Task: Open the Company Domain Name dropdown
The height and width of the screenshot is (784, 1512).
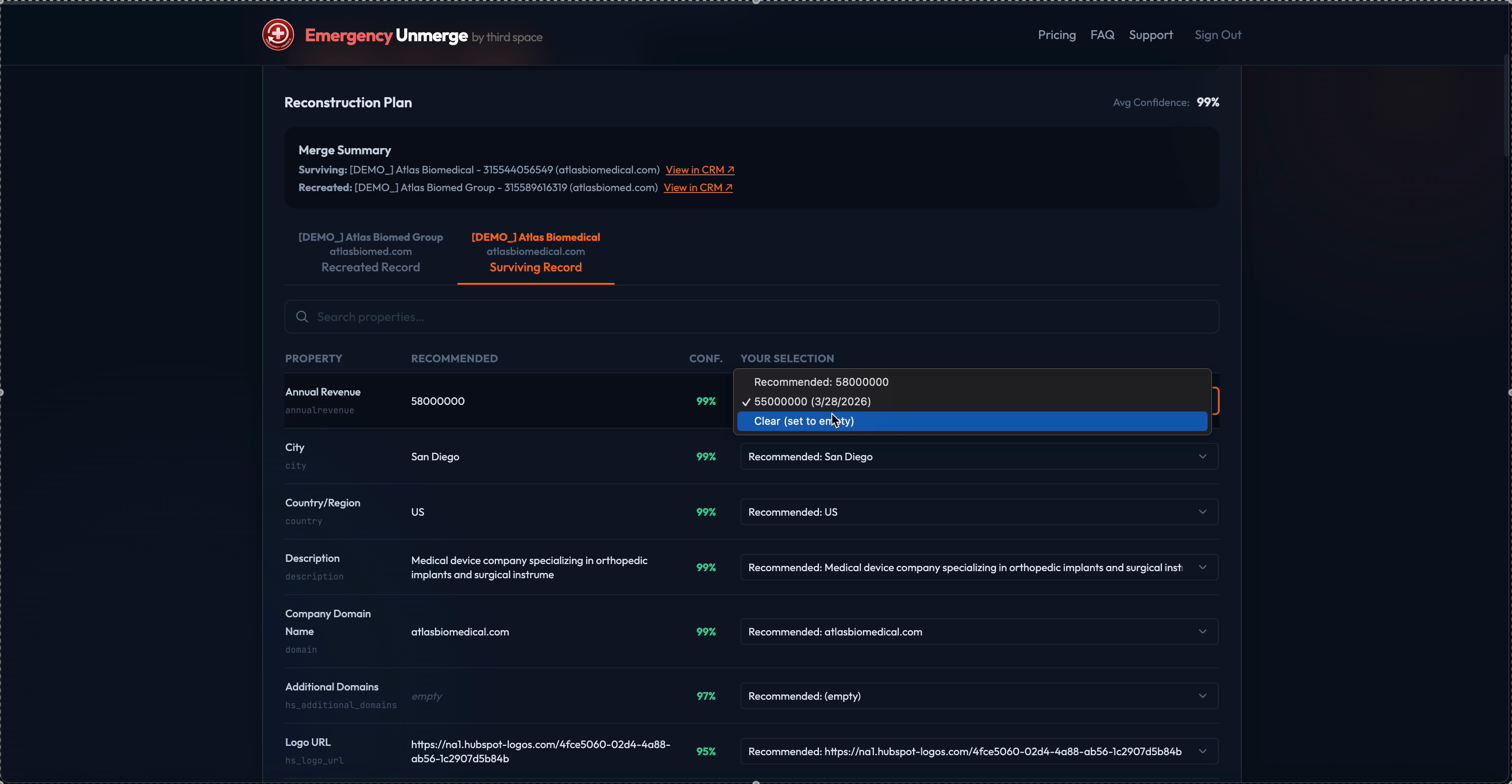Action: click(x=979, y=631)
